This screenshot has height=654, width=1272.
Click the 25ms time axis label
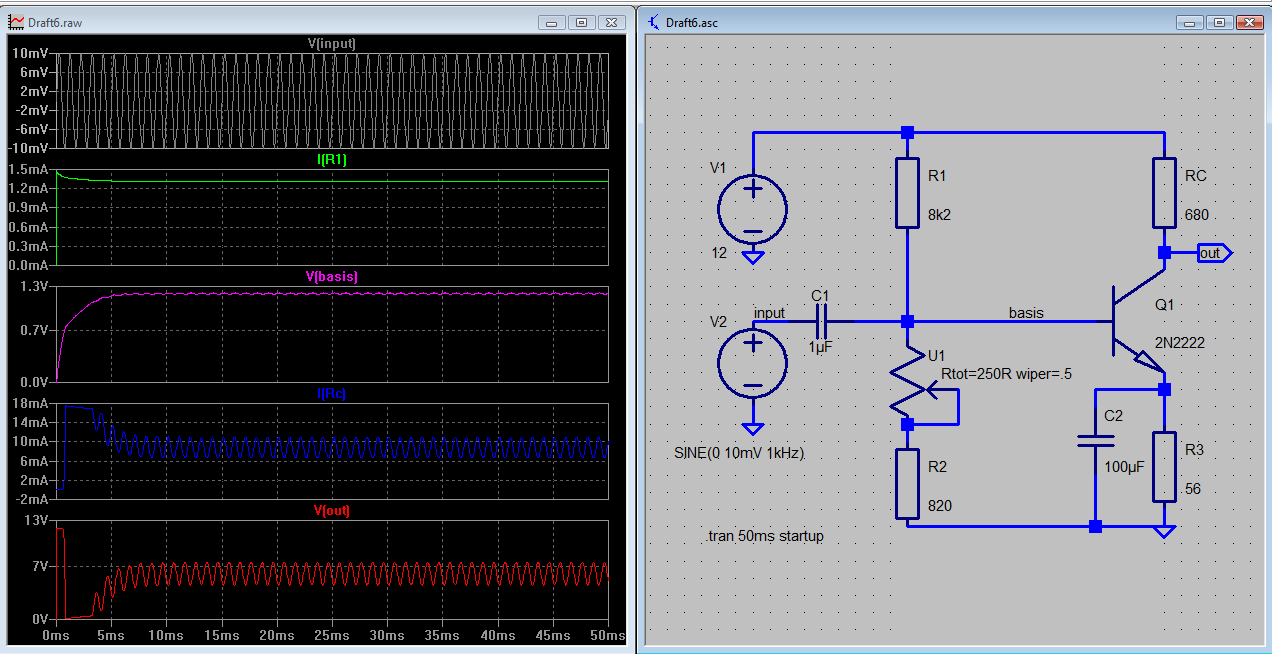pyautogui.click(x=331, y=636)
